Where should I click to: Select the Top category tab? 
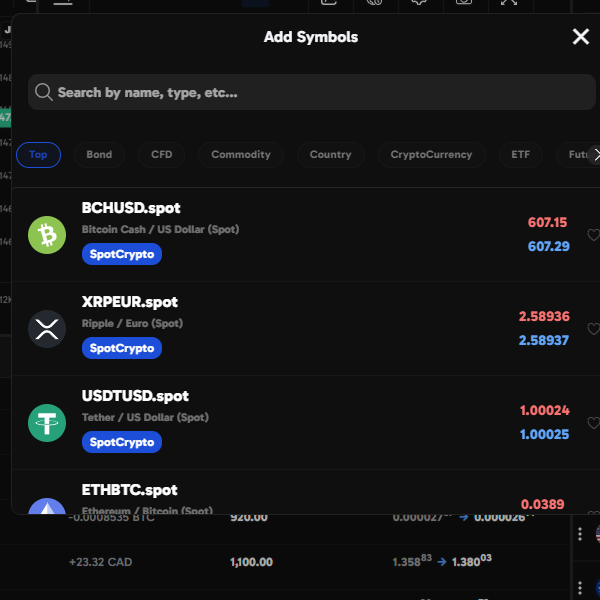[38, 155]
